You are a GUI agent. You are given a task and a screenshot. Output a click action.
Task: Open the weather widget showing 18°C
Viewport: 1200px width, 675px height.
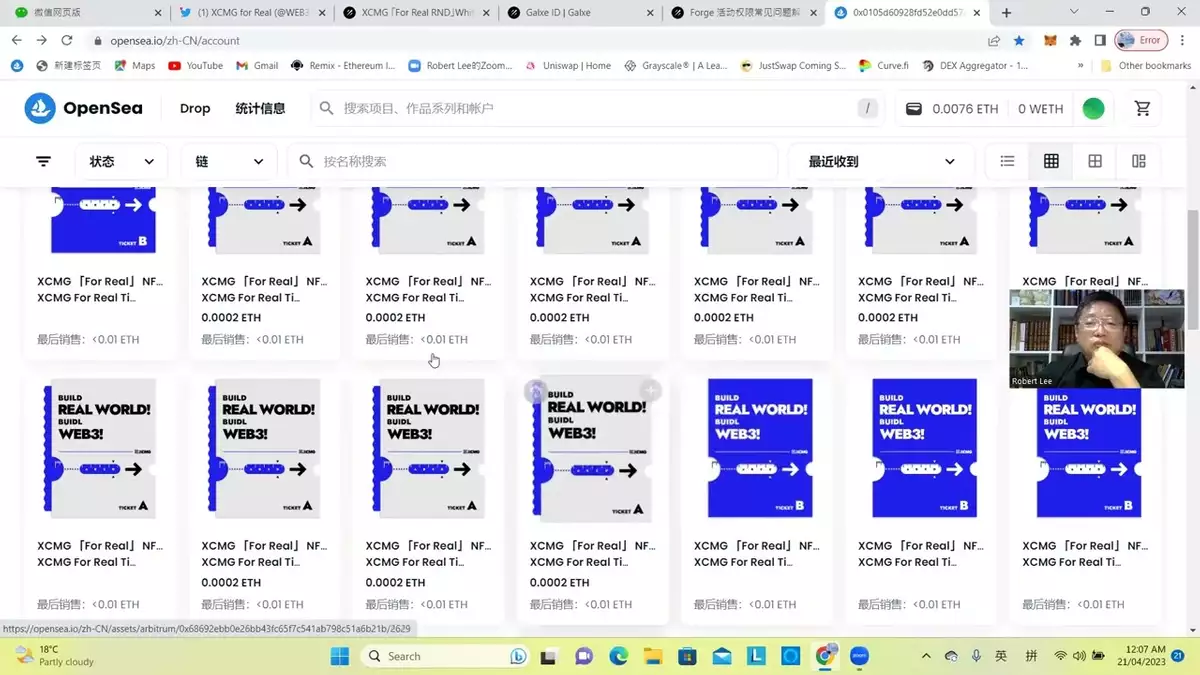pyautogui.click(x=56, y=656)
